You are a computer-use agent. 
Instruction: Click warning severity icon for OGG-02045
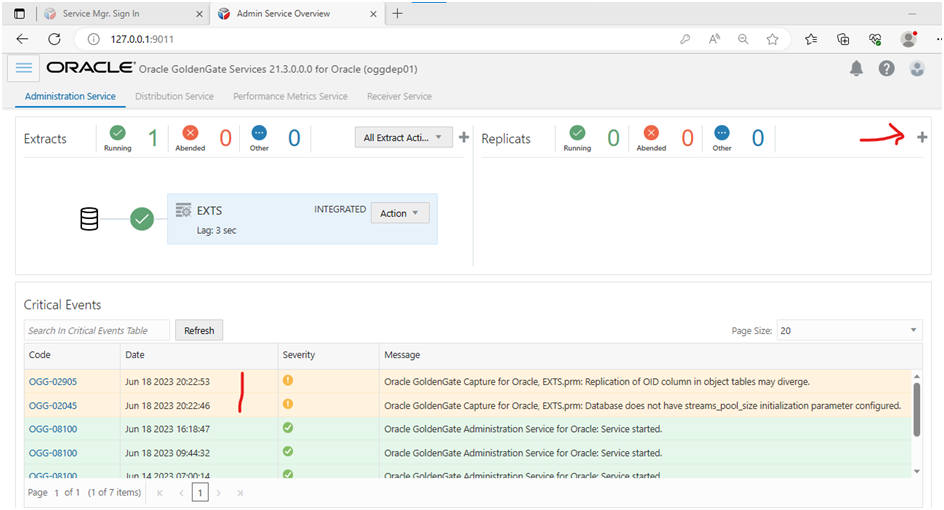click(288, 404)
